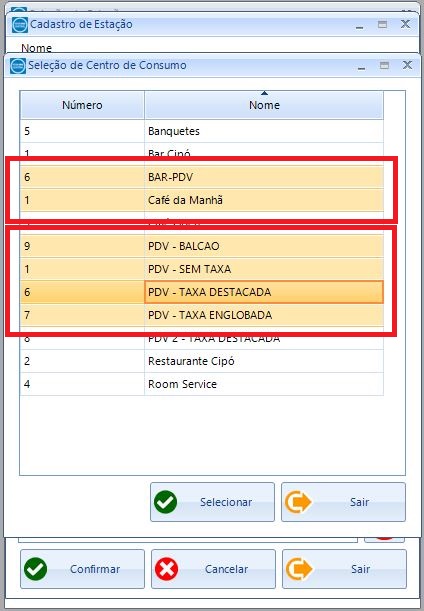
Task: Click the Número column header
Action: pyautogui.click(x=82, y=105)
